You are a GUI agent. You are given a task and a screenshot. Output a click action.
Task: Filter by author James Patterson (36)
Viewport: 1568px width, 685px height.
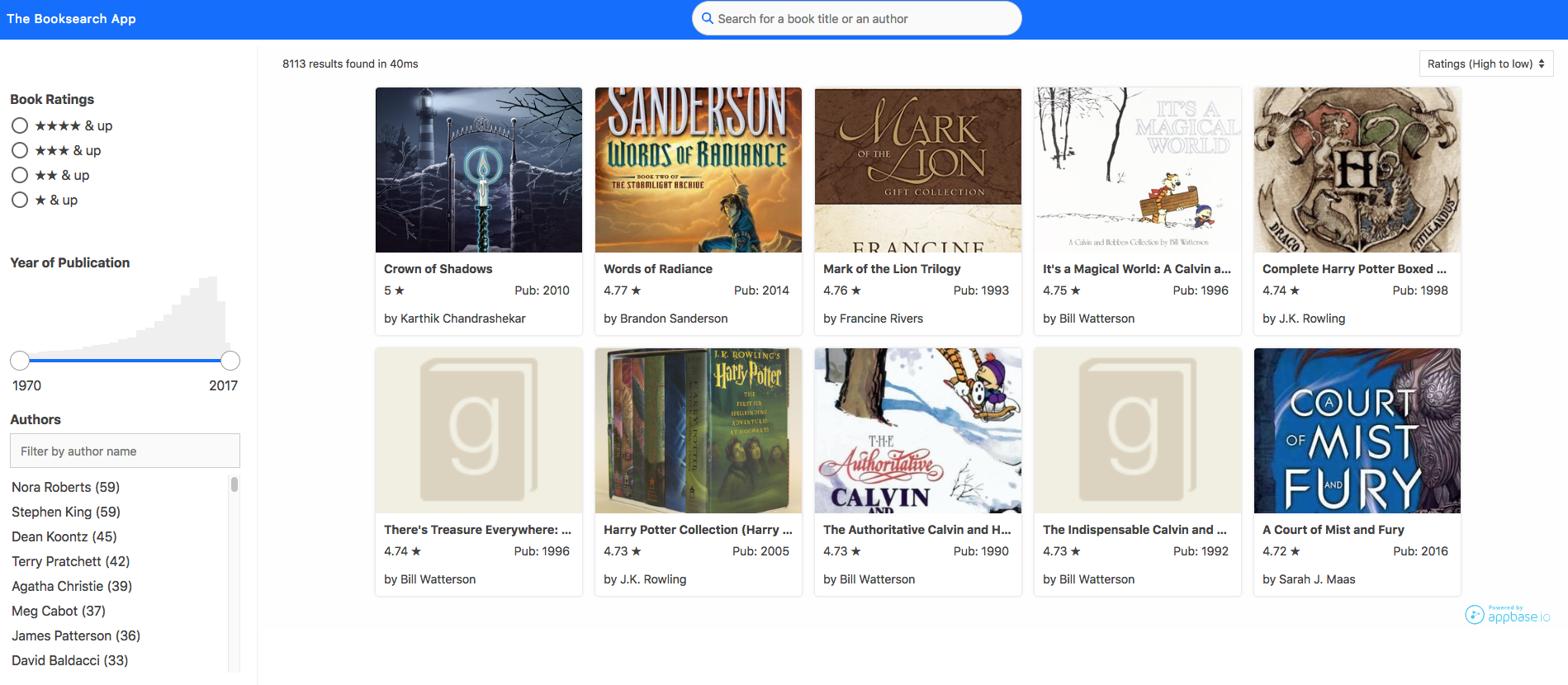(x=76, y=635)
